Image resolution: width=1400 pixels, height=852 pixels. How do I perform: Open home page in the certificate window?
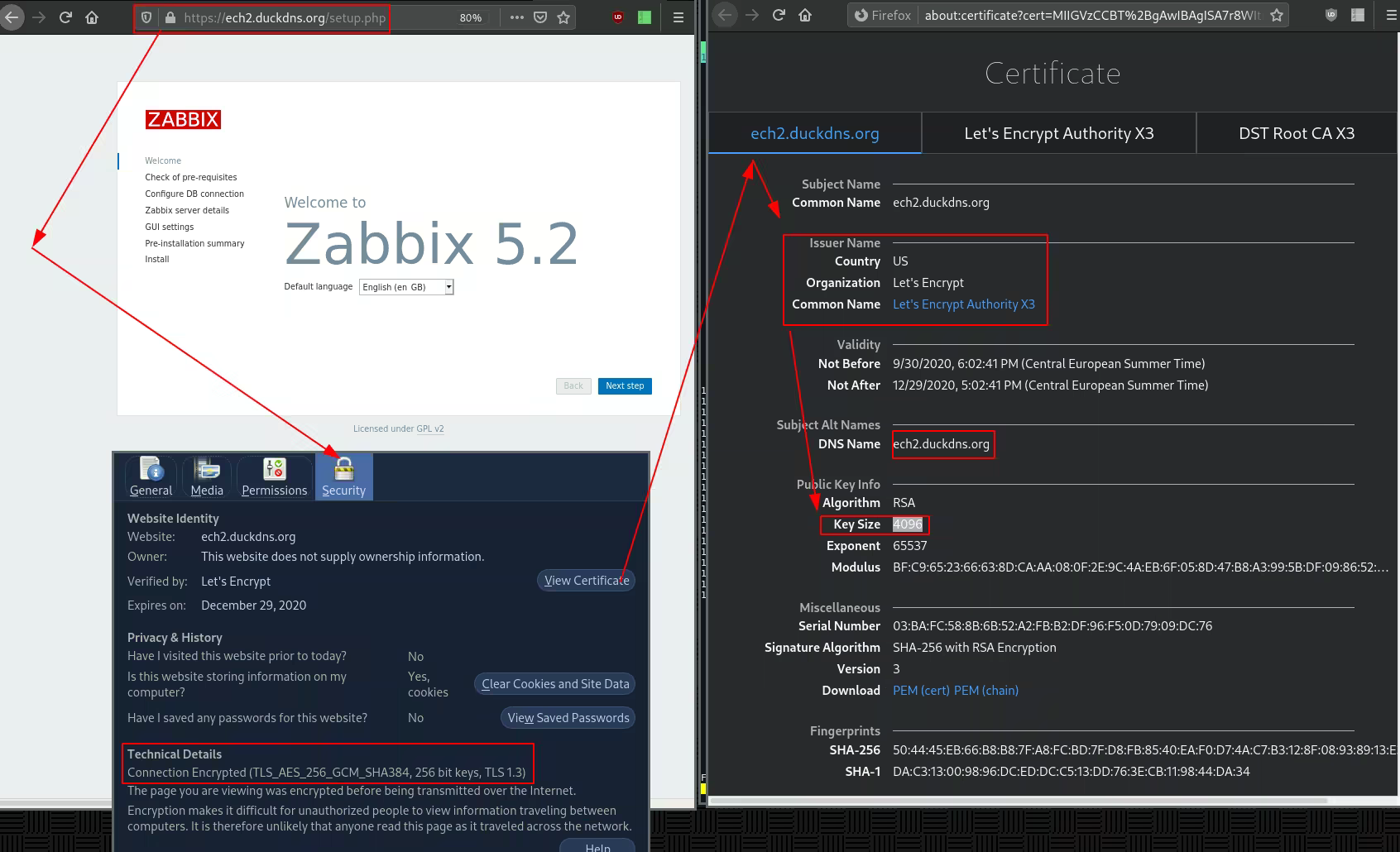[805, 15]
